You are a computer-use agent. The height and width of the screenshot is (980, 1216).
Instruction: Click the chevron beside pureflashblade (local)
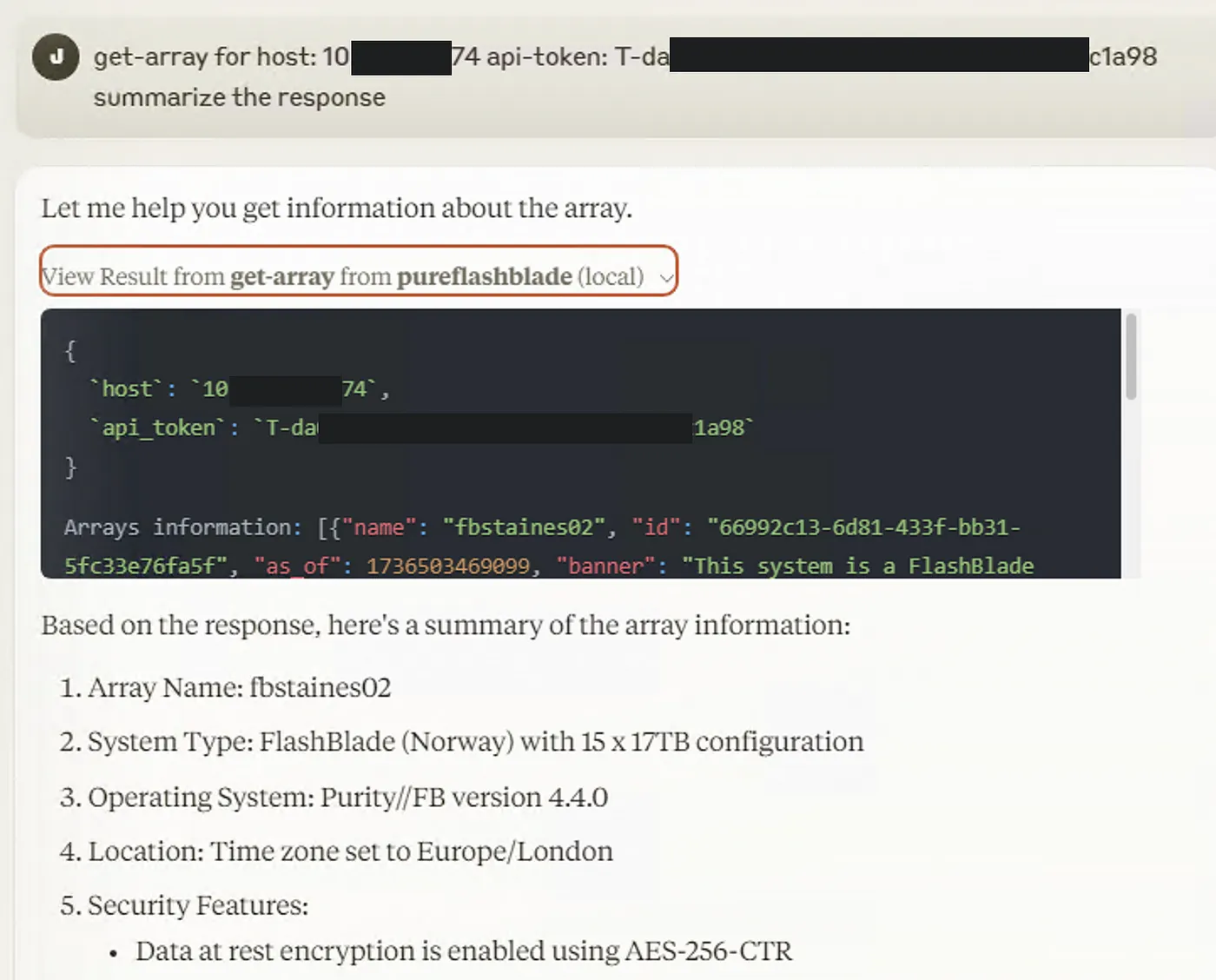coord(665,278)
